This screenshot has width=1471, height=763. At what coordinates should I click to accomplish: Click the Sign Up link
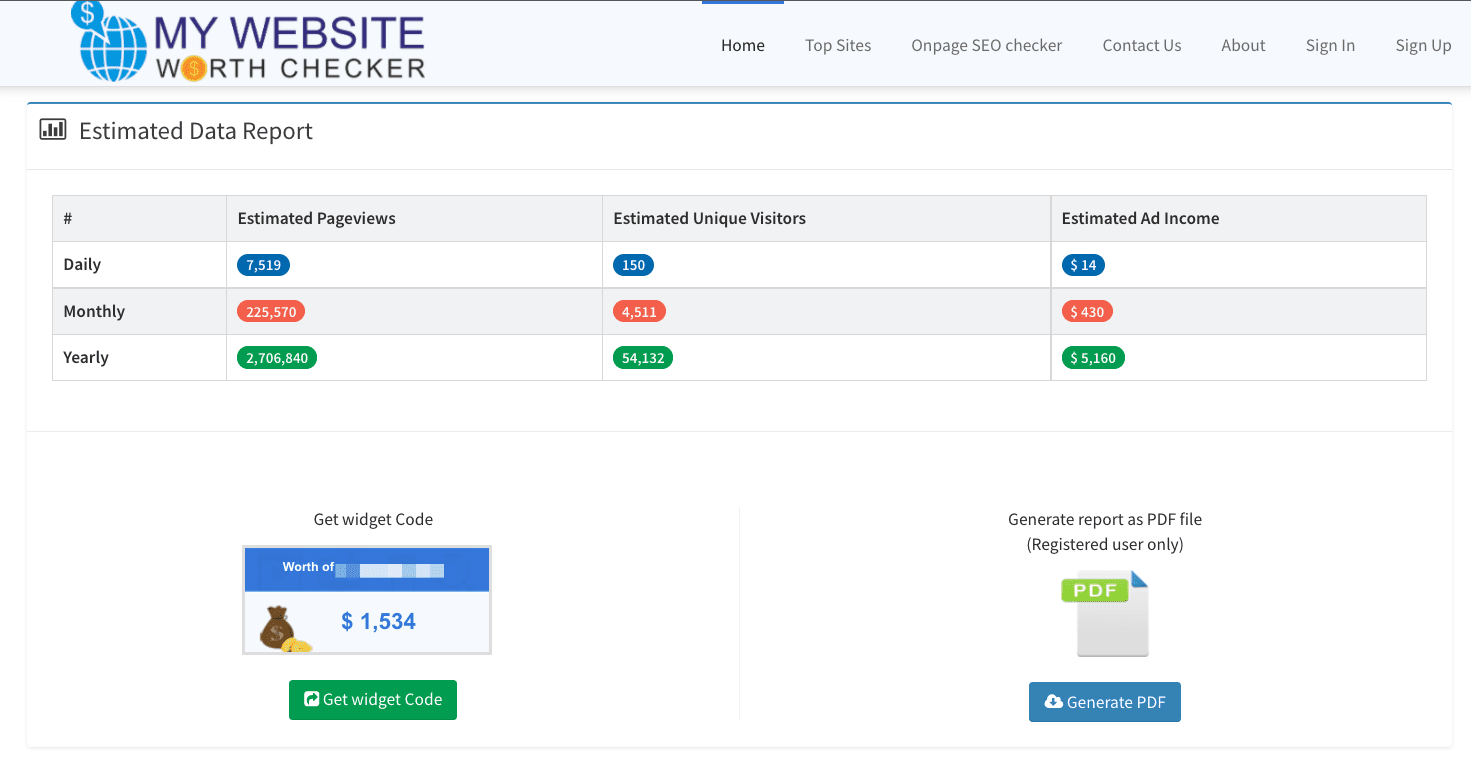(x=1423, y=45)
